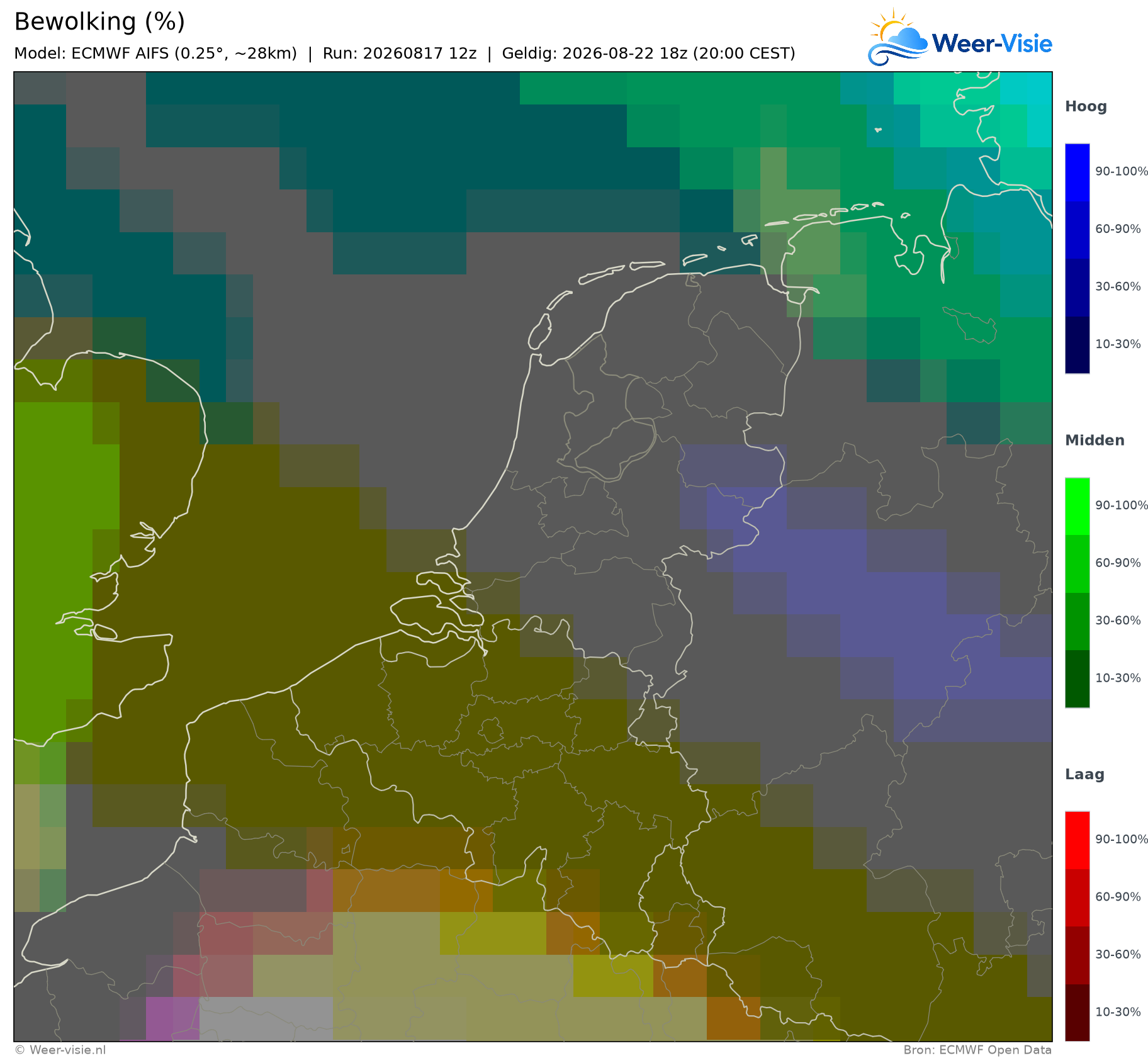Viewport: 1148px width, 1058px height.
Task: Select the Midden 60-90% green swatch
Action: (1077, 564)
